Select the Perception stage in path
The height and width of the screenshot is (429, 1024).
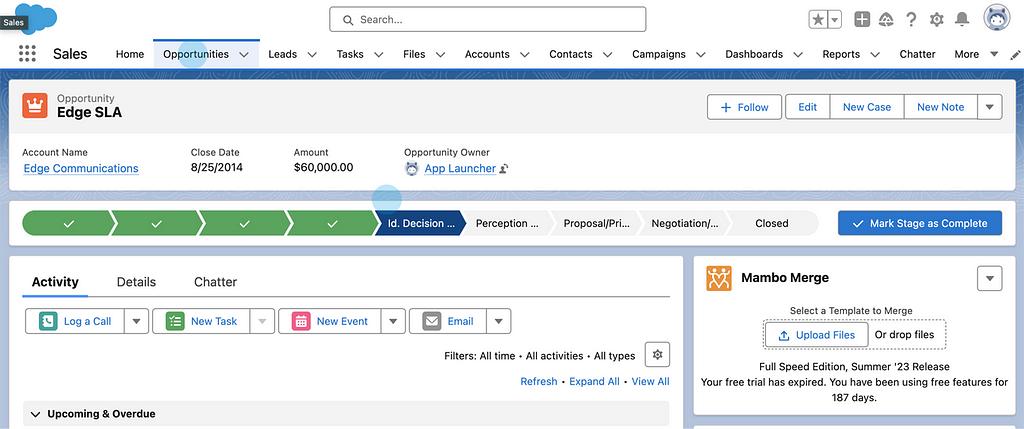pyautogui.click(x=507, y=223)
